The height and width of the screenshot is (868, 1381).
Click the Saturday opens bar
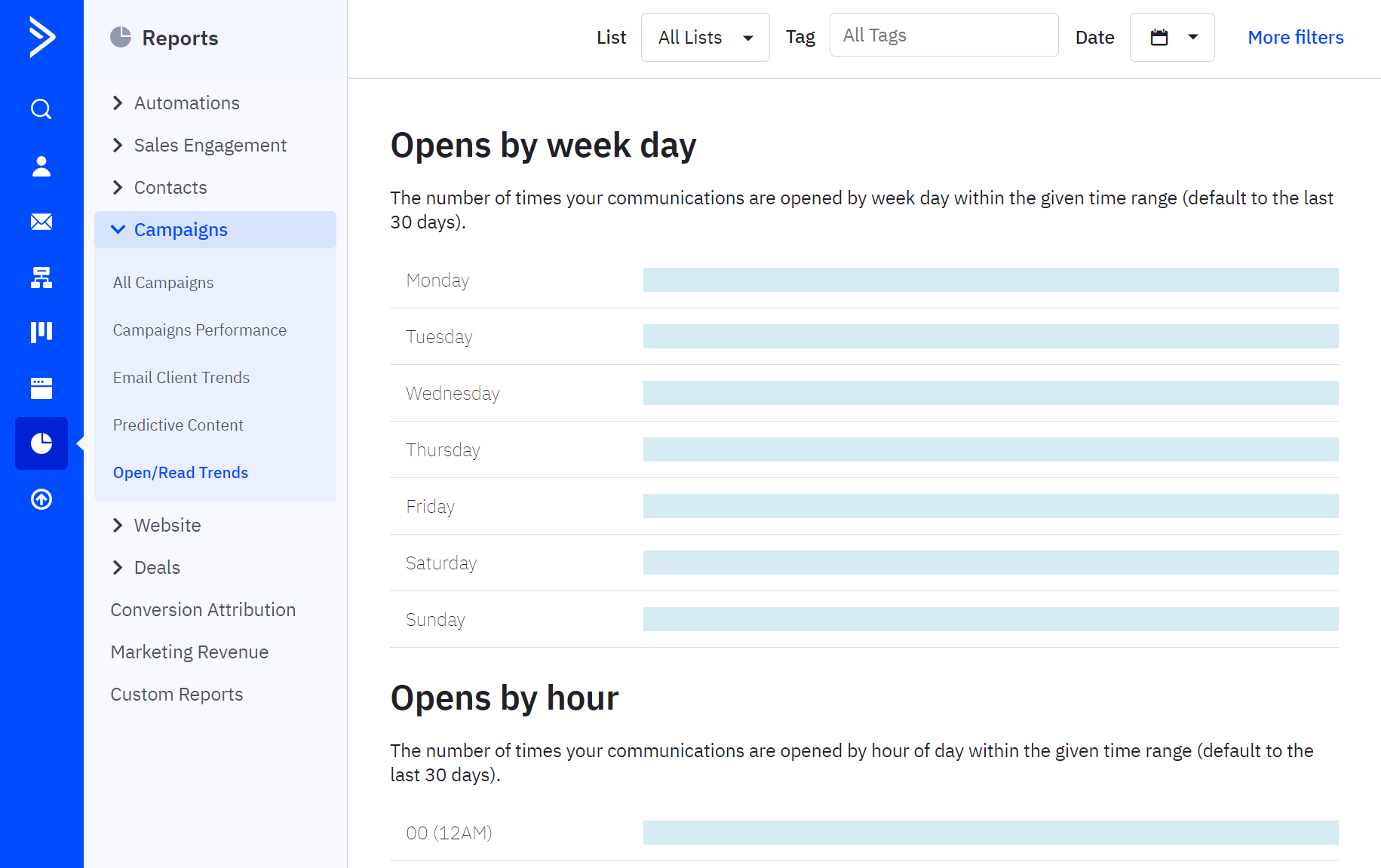[x=991, y=563]
